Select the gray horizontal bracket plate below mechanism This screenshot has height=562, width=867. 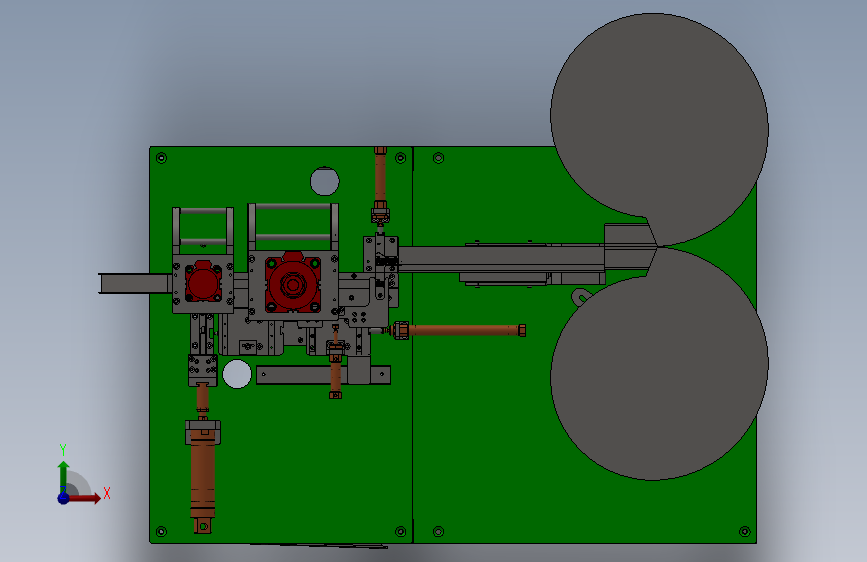323,375
